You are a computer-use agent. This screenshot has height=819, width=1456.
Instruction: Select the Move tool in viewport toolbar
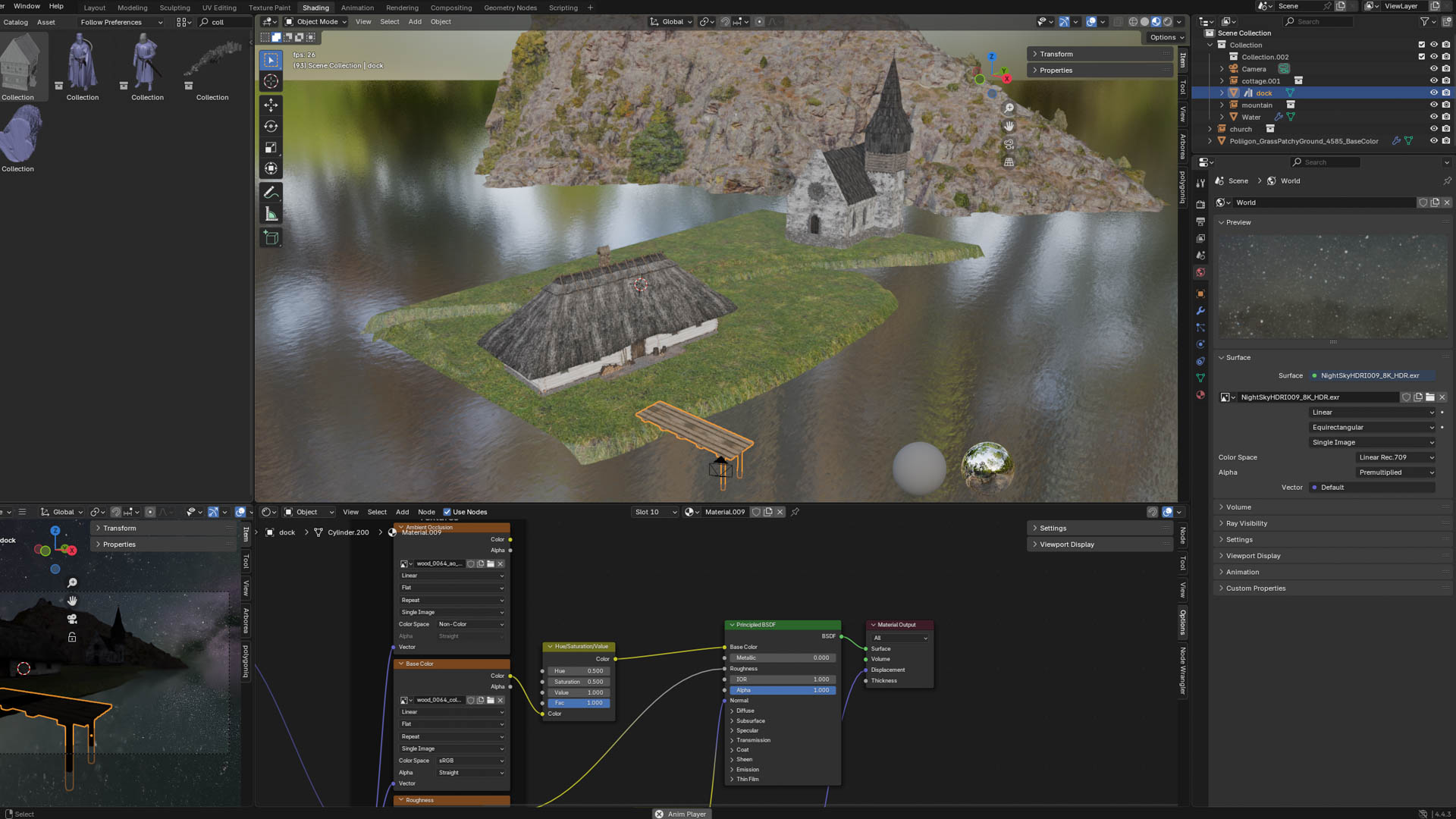pos(271,105)
